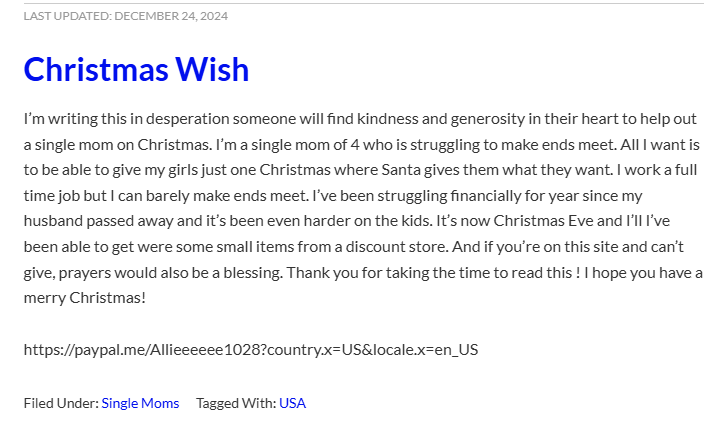
Task: Open the USA tag link
Action: [292, 403]
